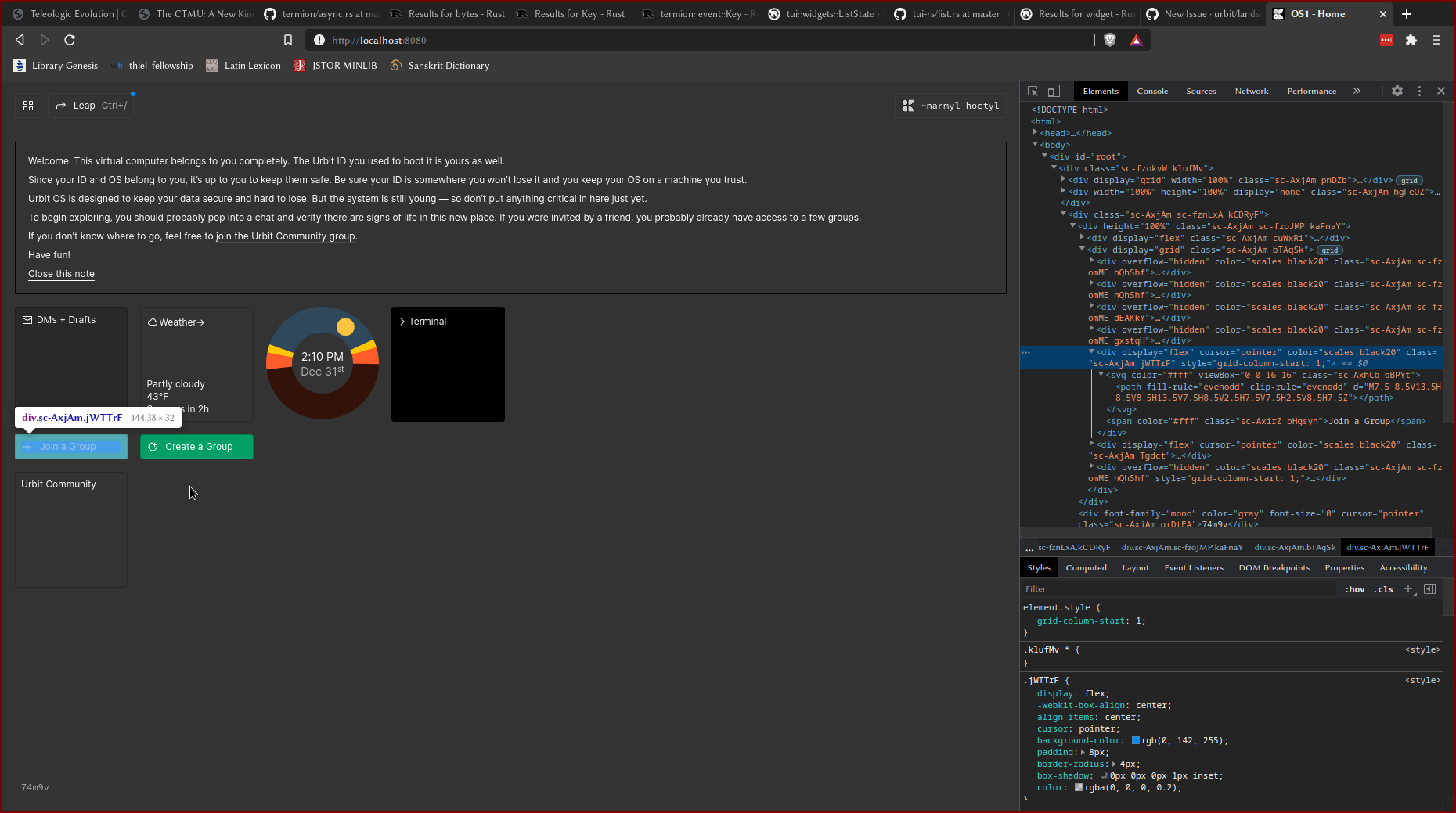The width and height of the screenshot is (1456, 813).
Task: Go back in browser history
Action: coord(20,40)
